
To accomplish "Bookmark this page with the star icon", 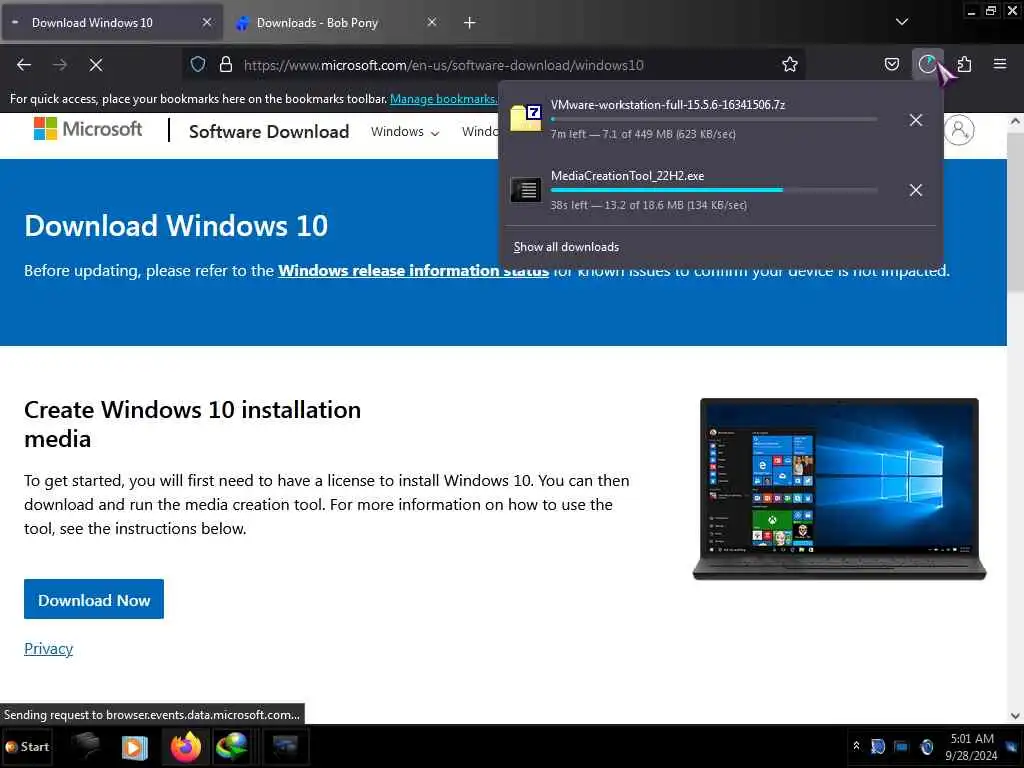I will click(790, 64).
